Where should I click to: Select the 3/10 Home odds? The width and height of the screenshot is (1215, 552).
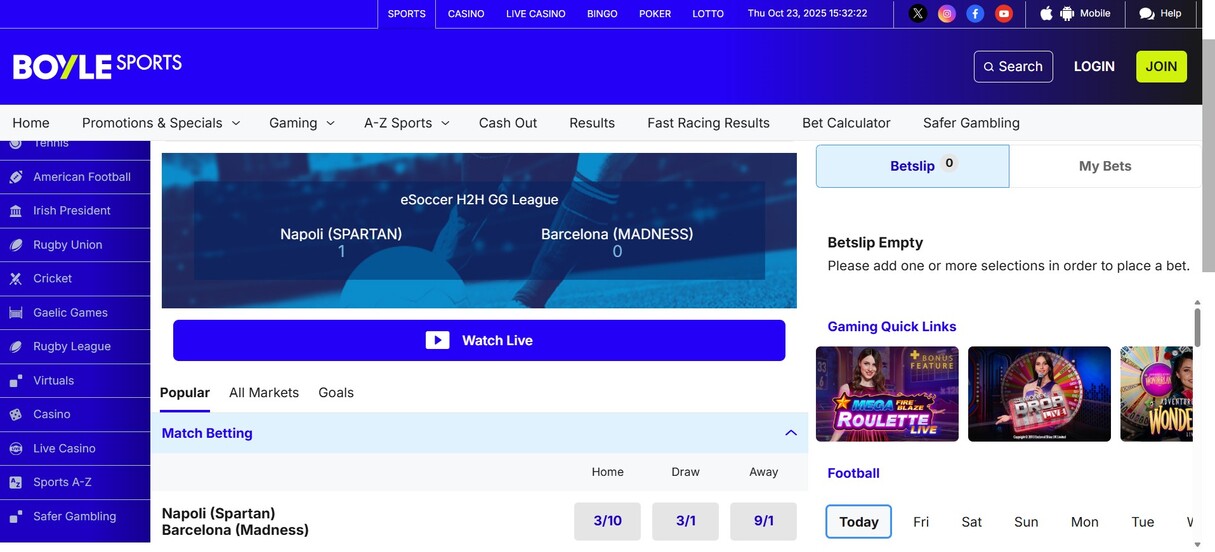tap(607, 521)
